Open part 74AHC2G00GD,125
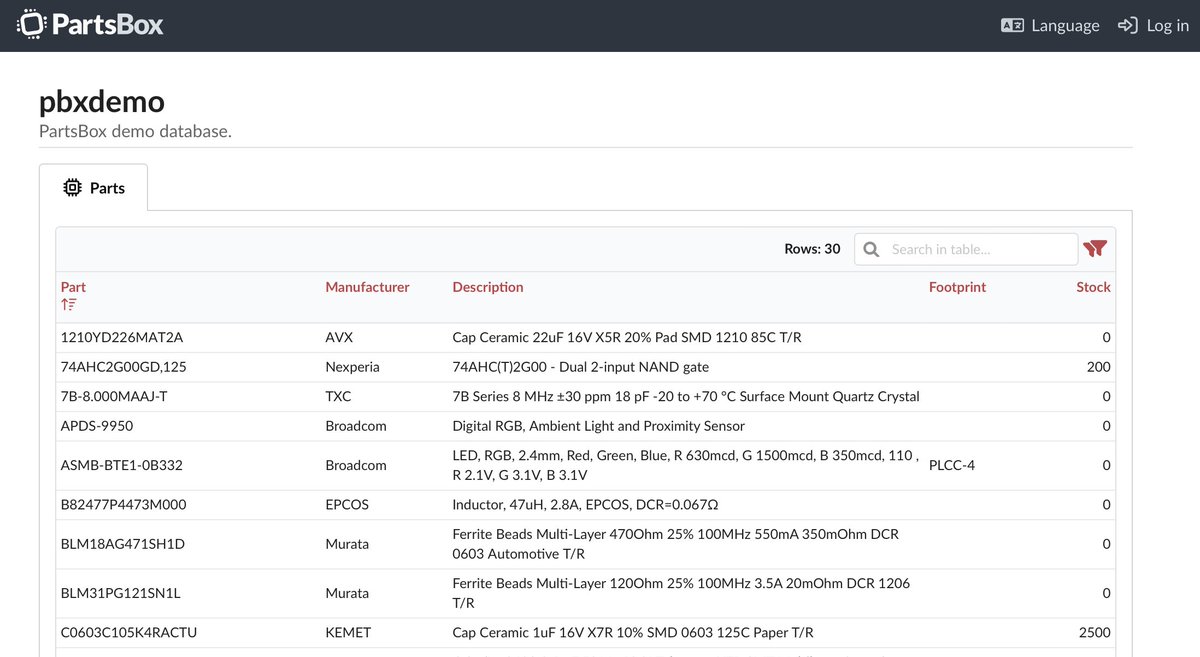Image resolution: width=1200 pixels, height=657 pixels. [123, 367]
